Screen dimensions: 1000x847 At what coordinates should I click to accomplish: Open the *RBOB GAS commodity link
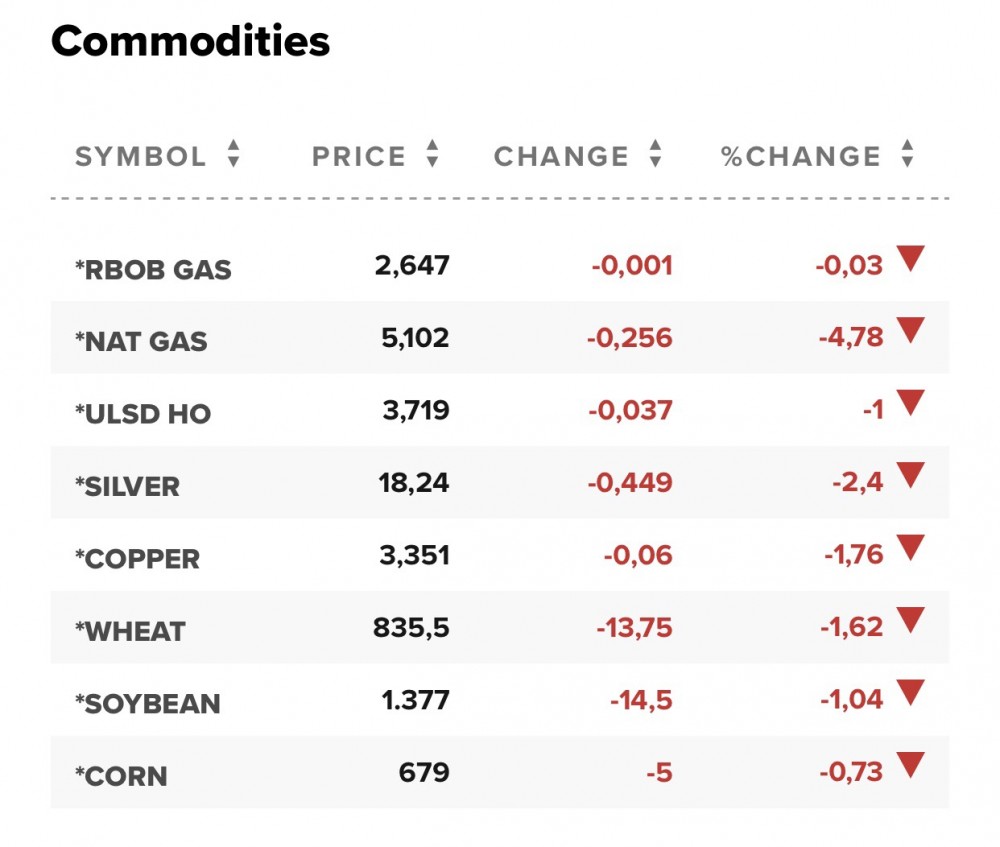click(153, 270)
